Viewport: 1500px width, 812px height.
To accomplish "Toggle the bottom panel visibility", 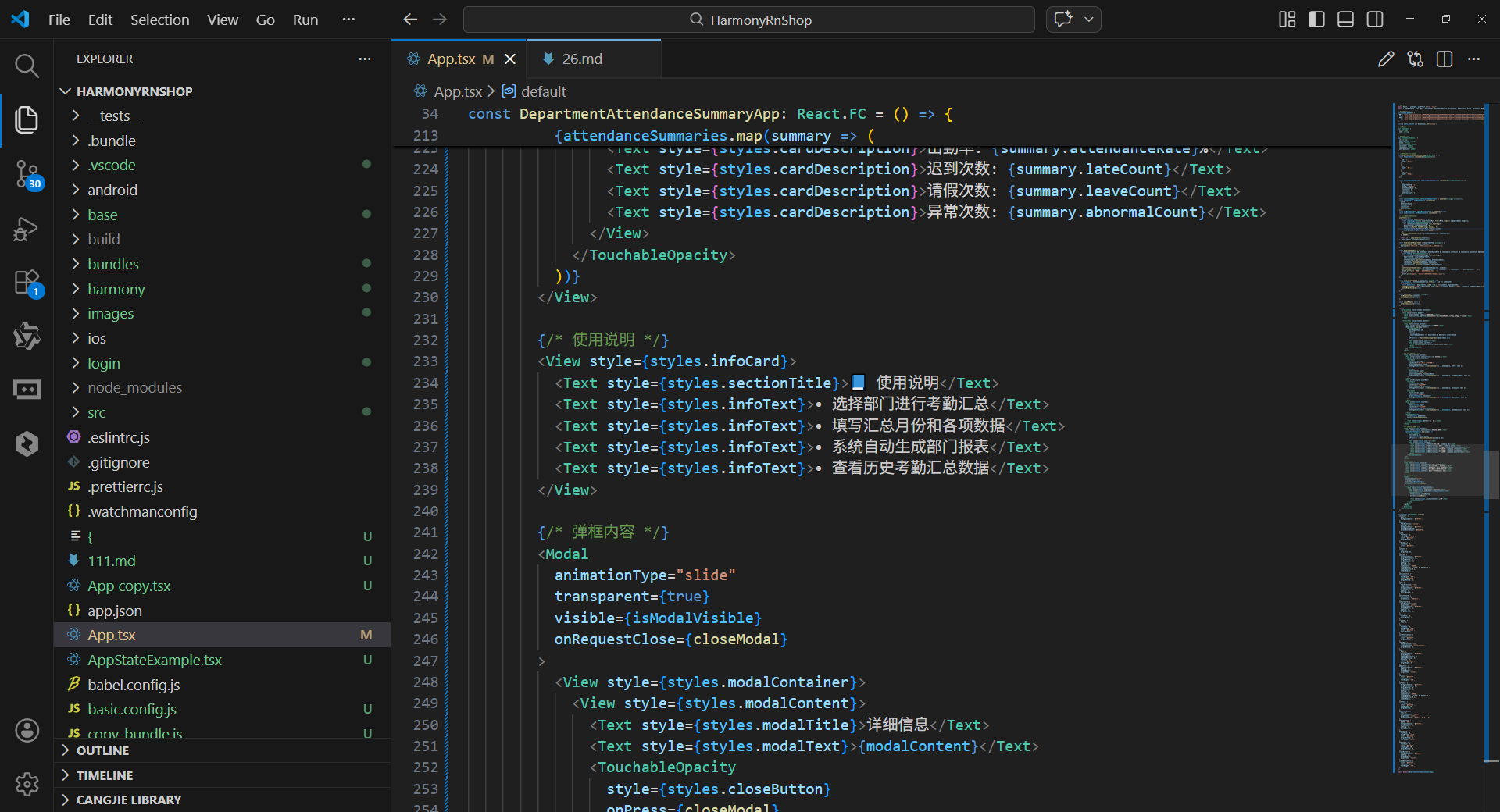I will tap(1345, 20).
